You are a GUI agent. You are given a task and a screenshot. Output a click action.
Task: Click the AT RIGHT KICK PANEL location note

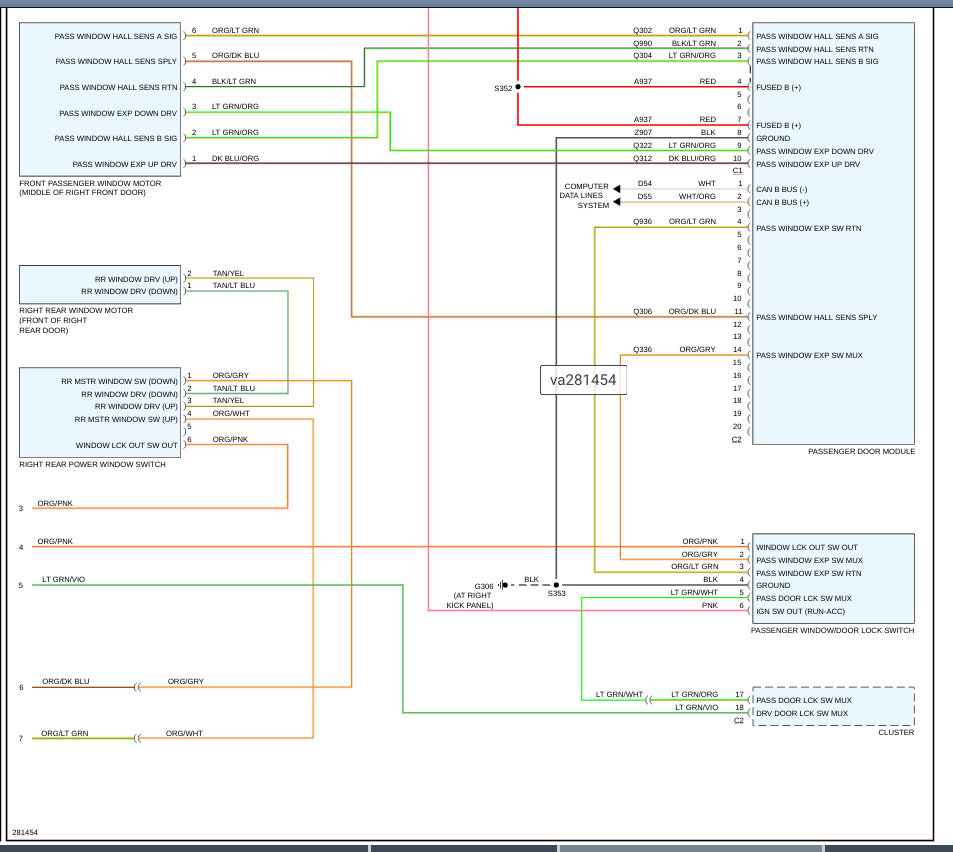tap(470, 600)
